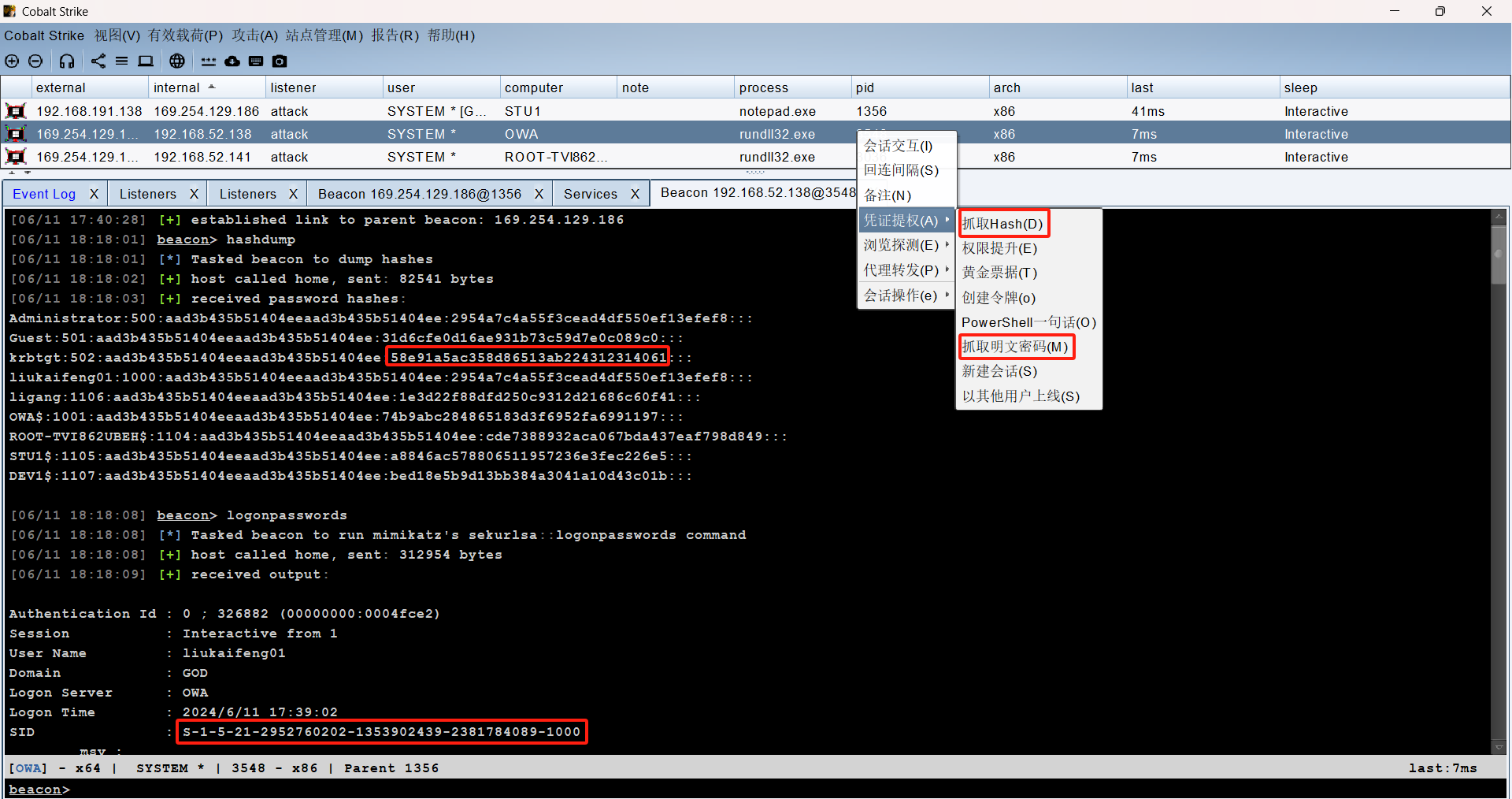Open the web log globe icon
This screenshot has width=1512, height=799.
coord(177,61)
